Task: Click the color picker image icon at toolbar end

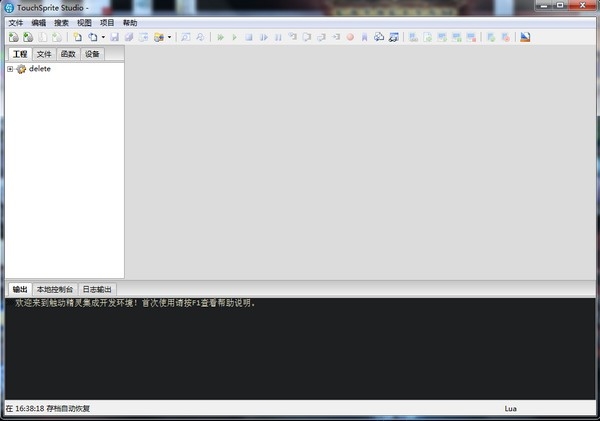Action: coord(525,37)
